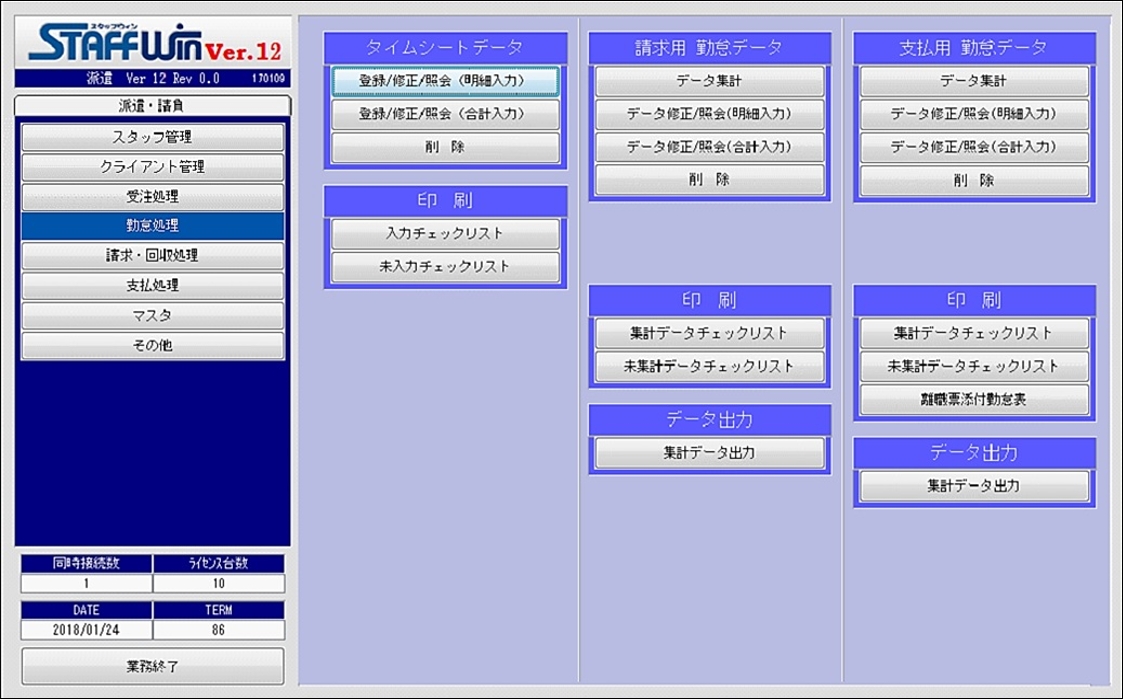Switch to the 派遣・請負 tab

[153, 106]
